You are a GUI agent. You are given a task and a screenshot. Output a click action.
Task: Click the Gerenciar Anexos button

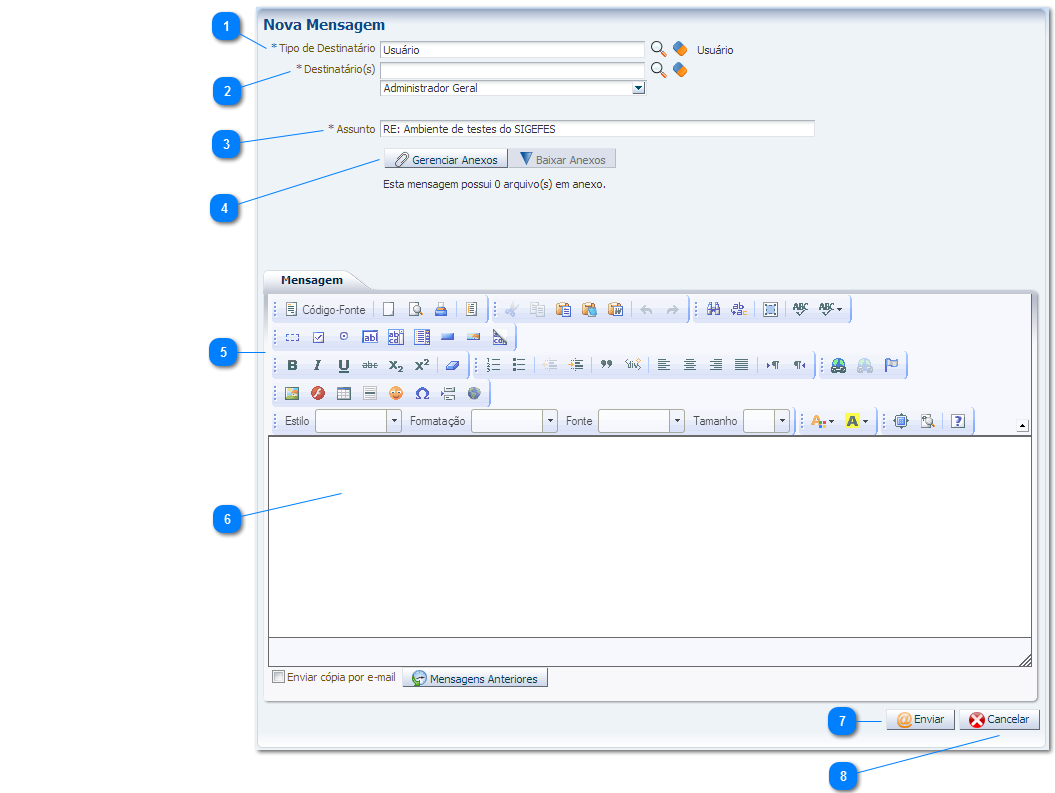coord(445,159)
